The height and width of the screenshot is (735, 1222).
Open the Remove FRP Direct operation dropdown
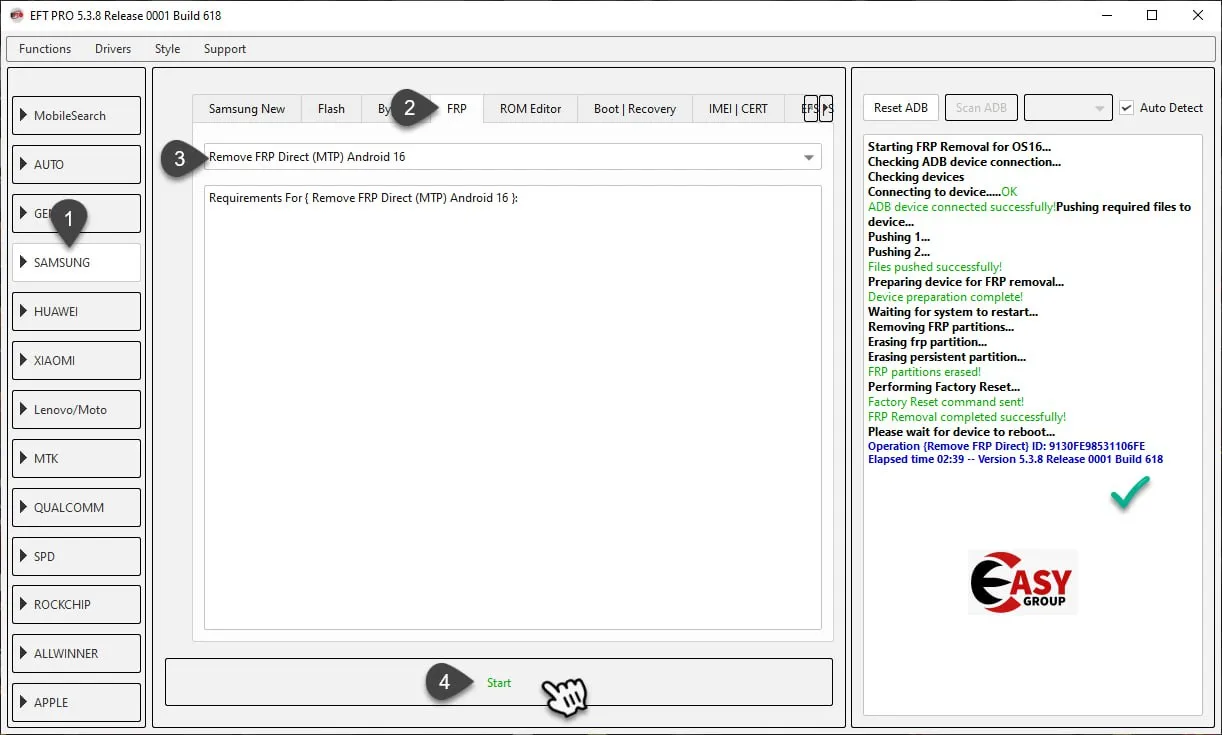pyautogui.click(x=808, y=157)
